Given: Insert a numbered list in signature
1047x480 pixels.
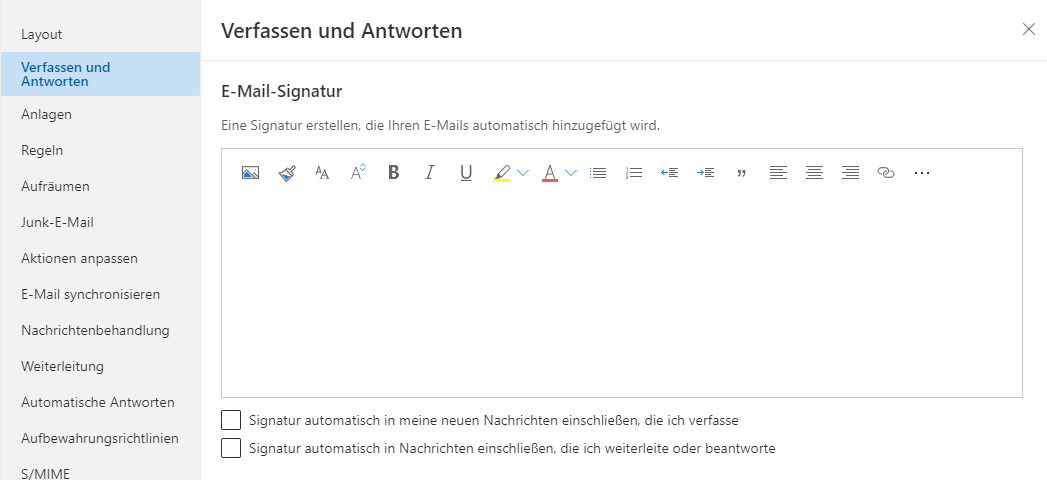Looking at the screenshot, I should pos(634,173).
